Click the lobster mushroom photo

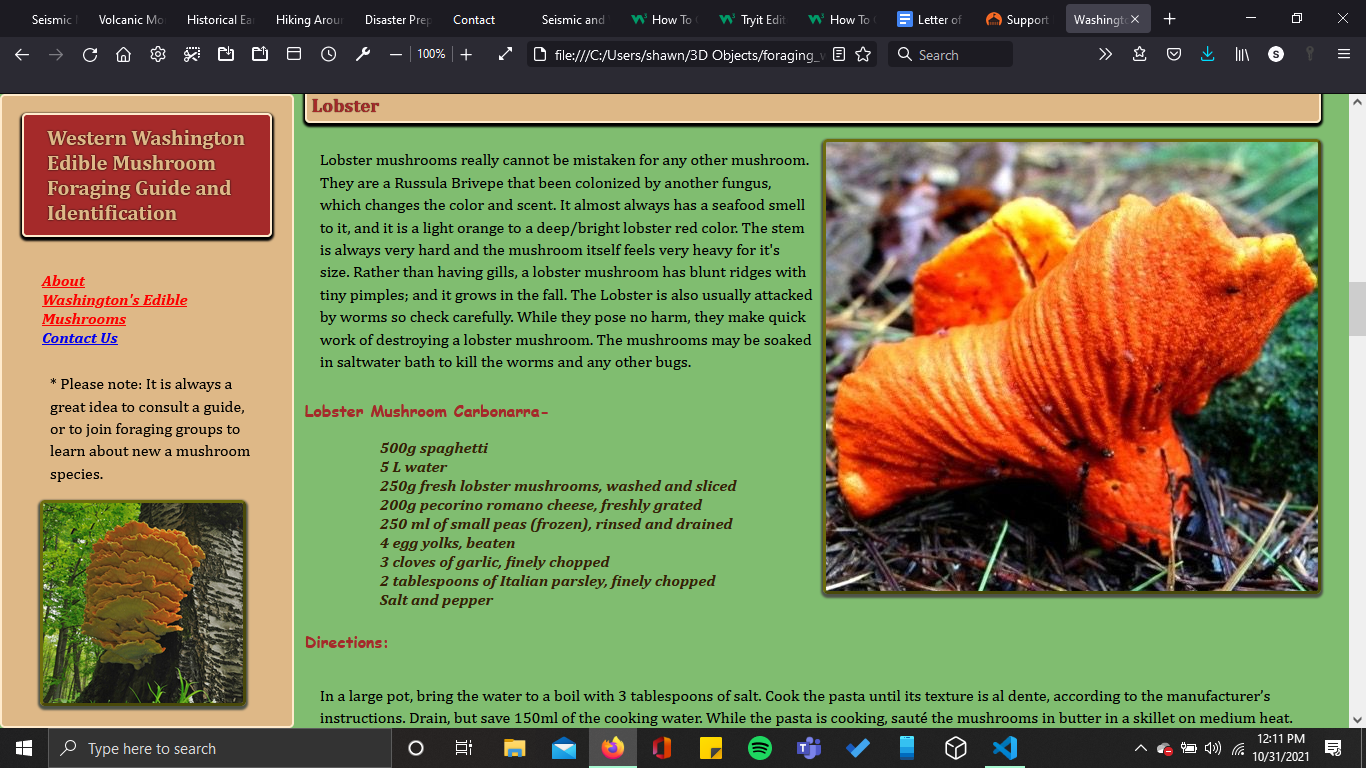click(x=1071, y=366)
